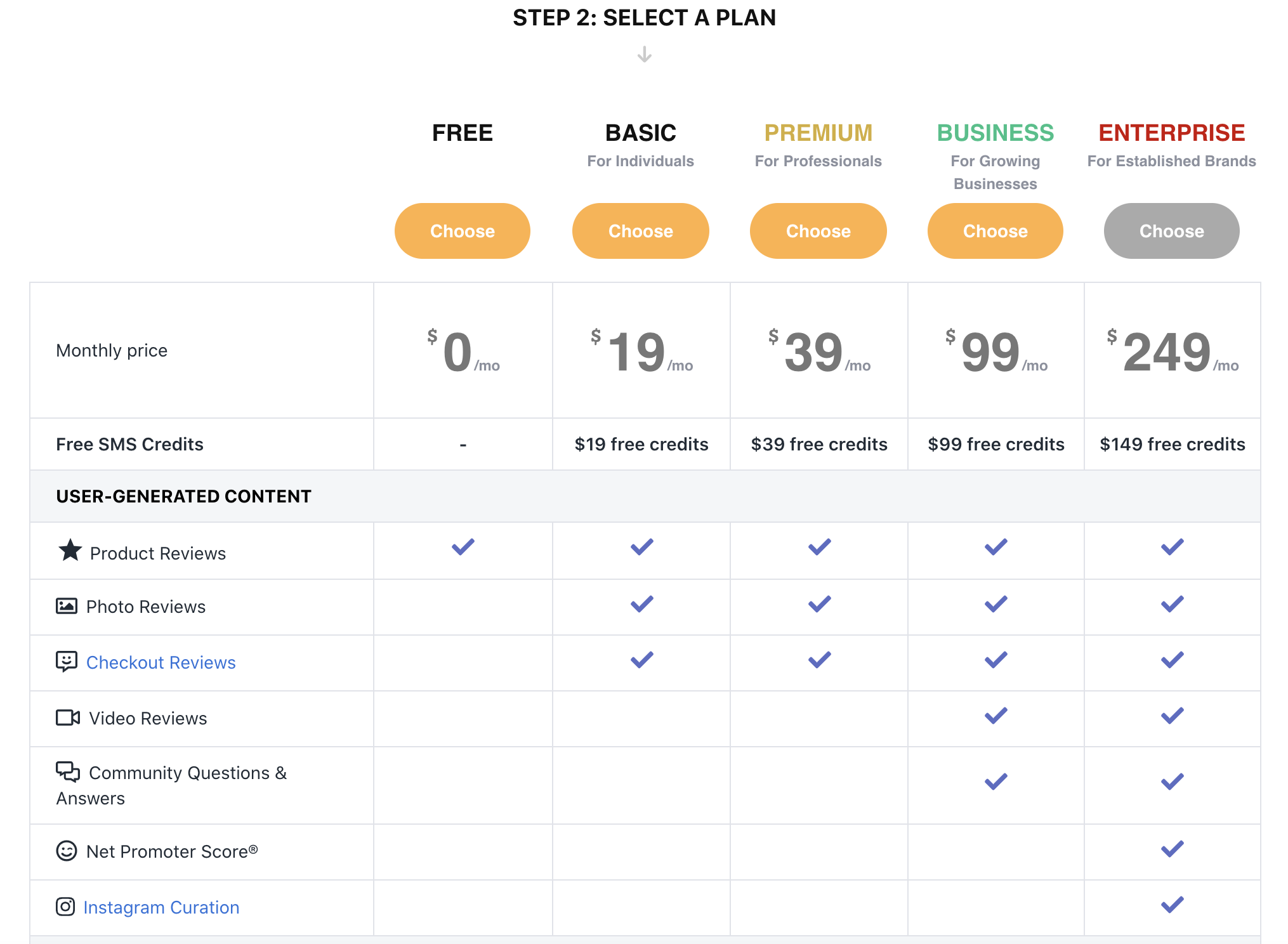1288x944 pixels.
Task: Choose the Free plan
Action: click(x=463, y=231)
